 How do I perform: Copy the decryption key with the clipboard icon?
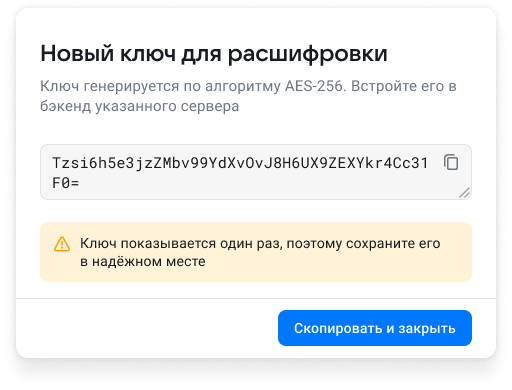click(x=451, y=162)
